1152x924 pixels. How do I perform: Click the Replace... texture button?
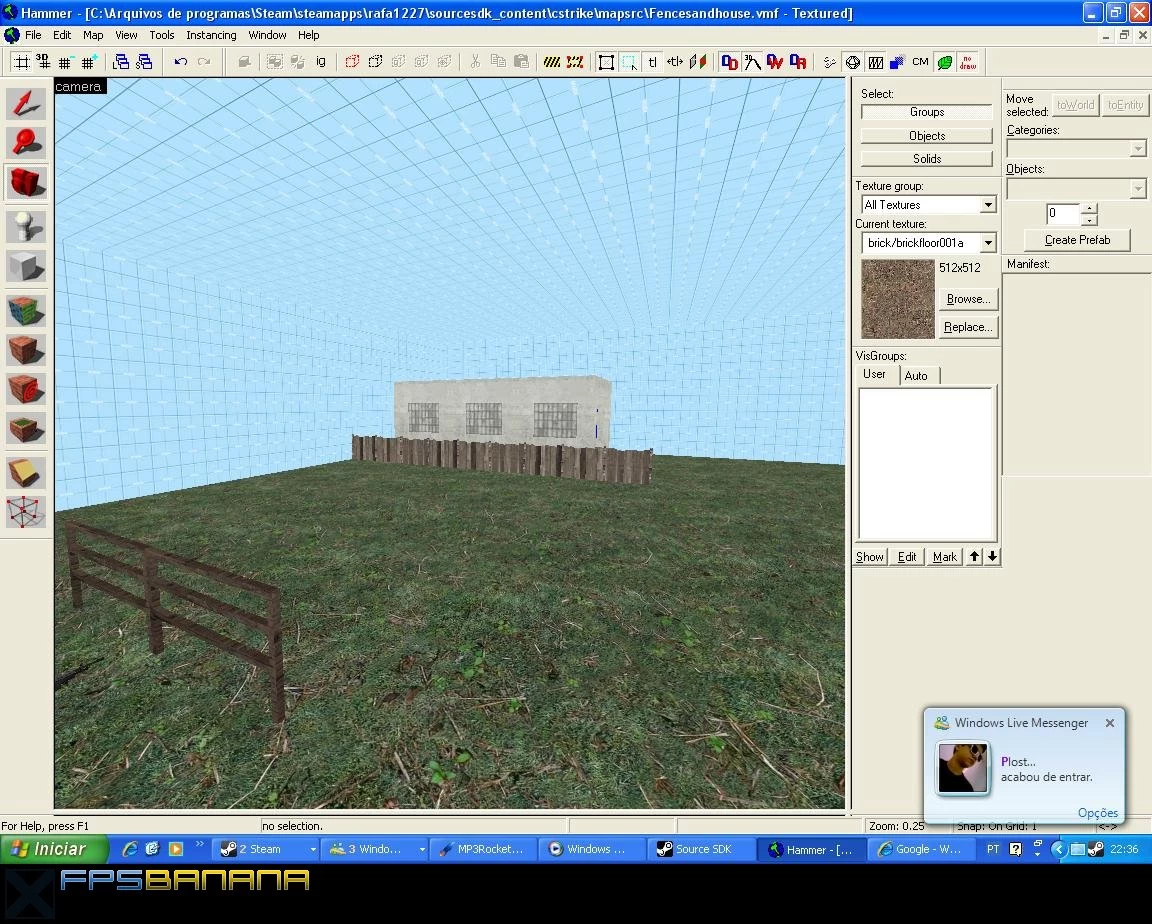(968, 327)
